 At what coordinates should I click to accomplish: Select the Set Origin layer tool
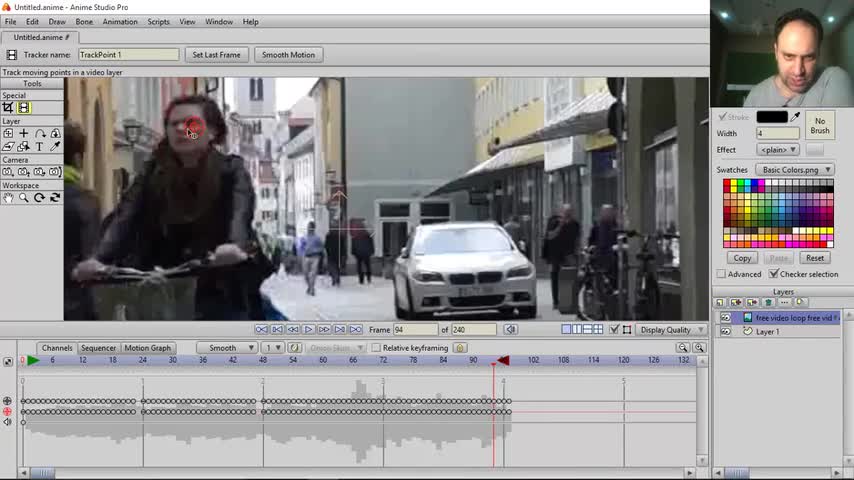(8, 133)
